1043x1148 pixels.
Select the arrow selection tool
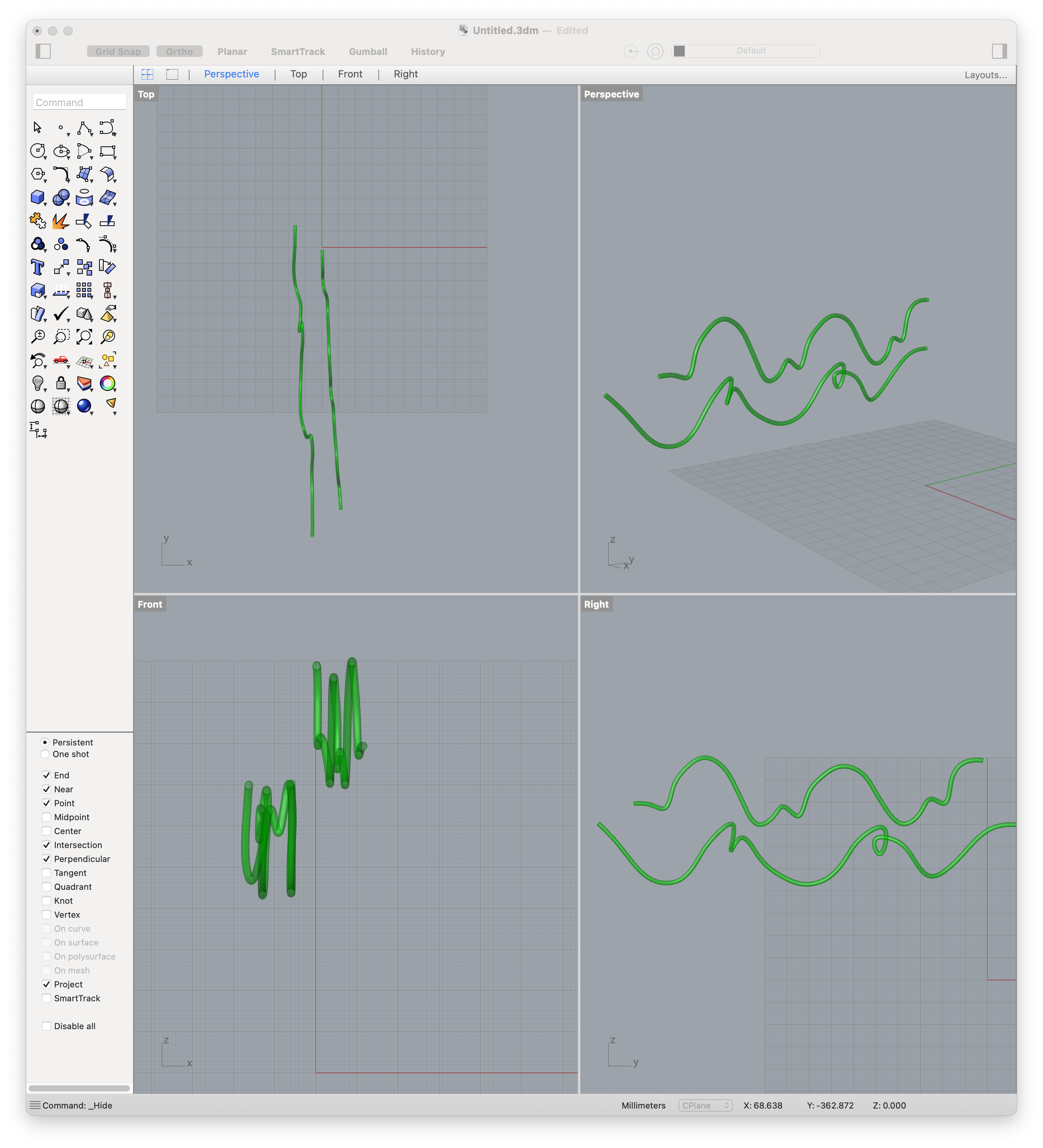[x=37, y=128]
